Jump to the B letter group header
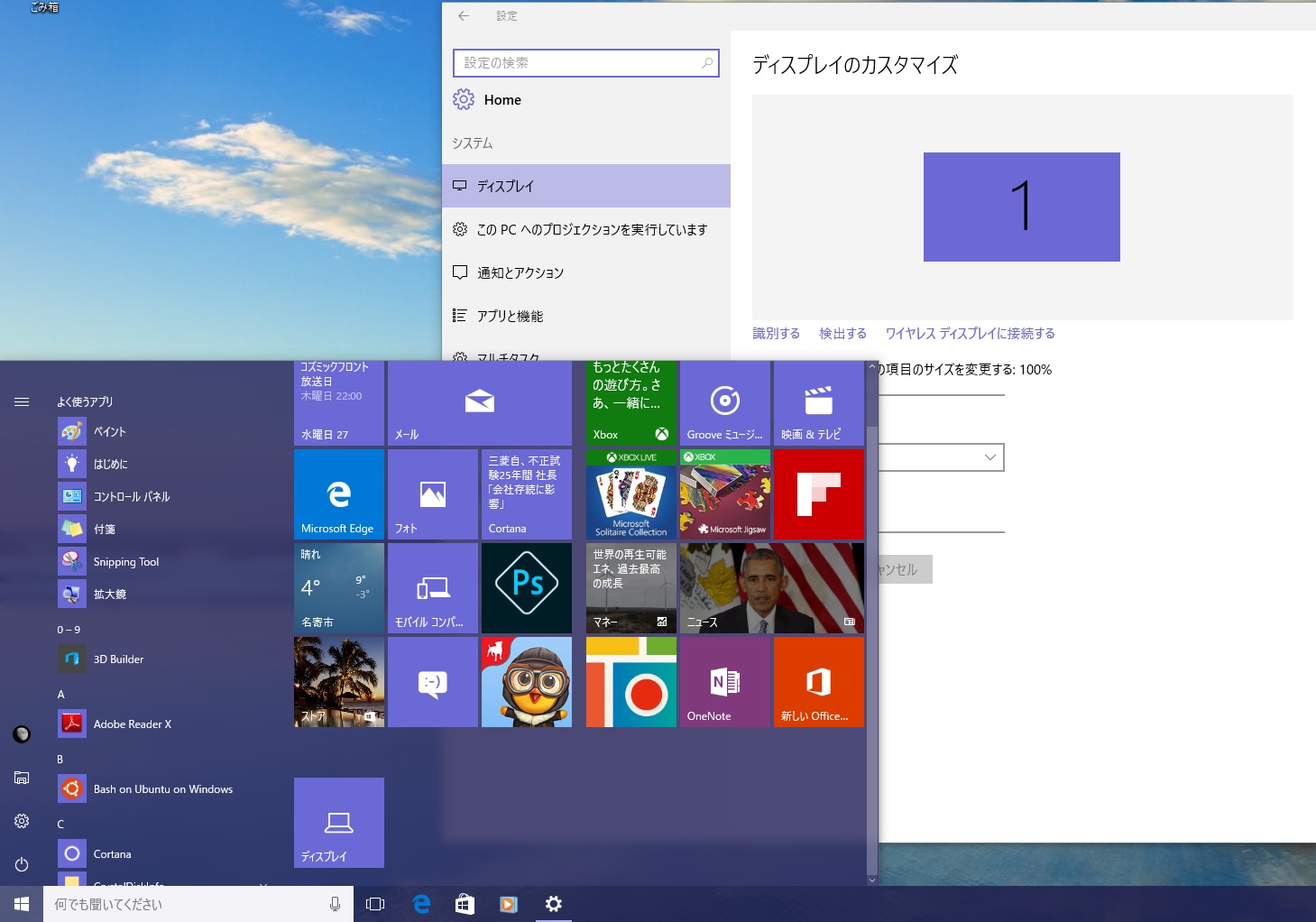Viewport: 1316px width, 922px height. (x=60, y=760)
